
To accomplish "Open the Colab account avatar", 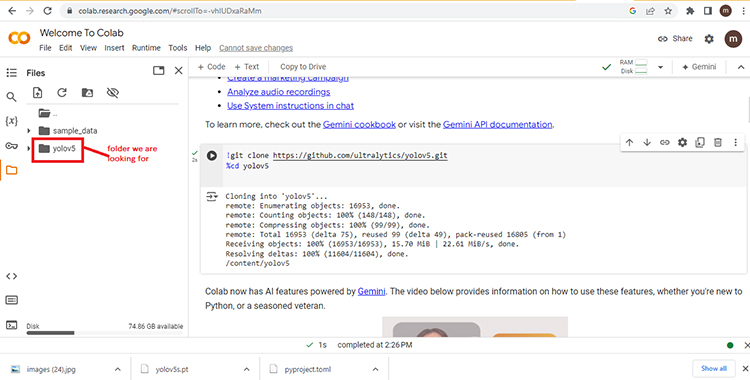I will [x=733, y=39].
